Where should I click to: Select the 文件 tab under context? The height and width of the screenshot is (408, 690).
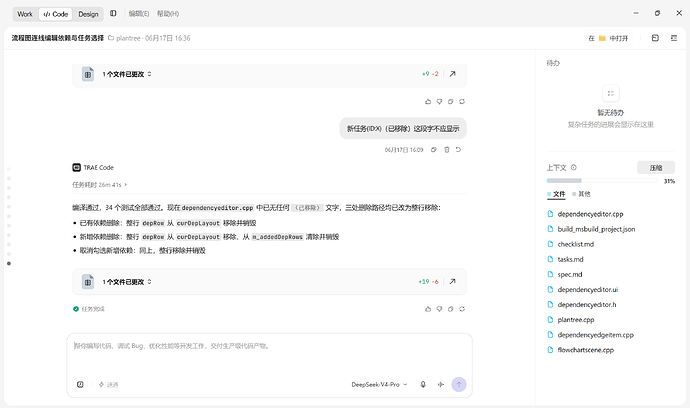click(x=556, y=194)
